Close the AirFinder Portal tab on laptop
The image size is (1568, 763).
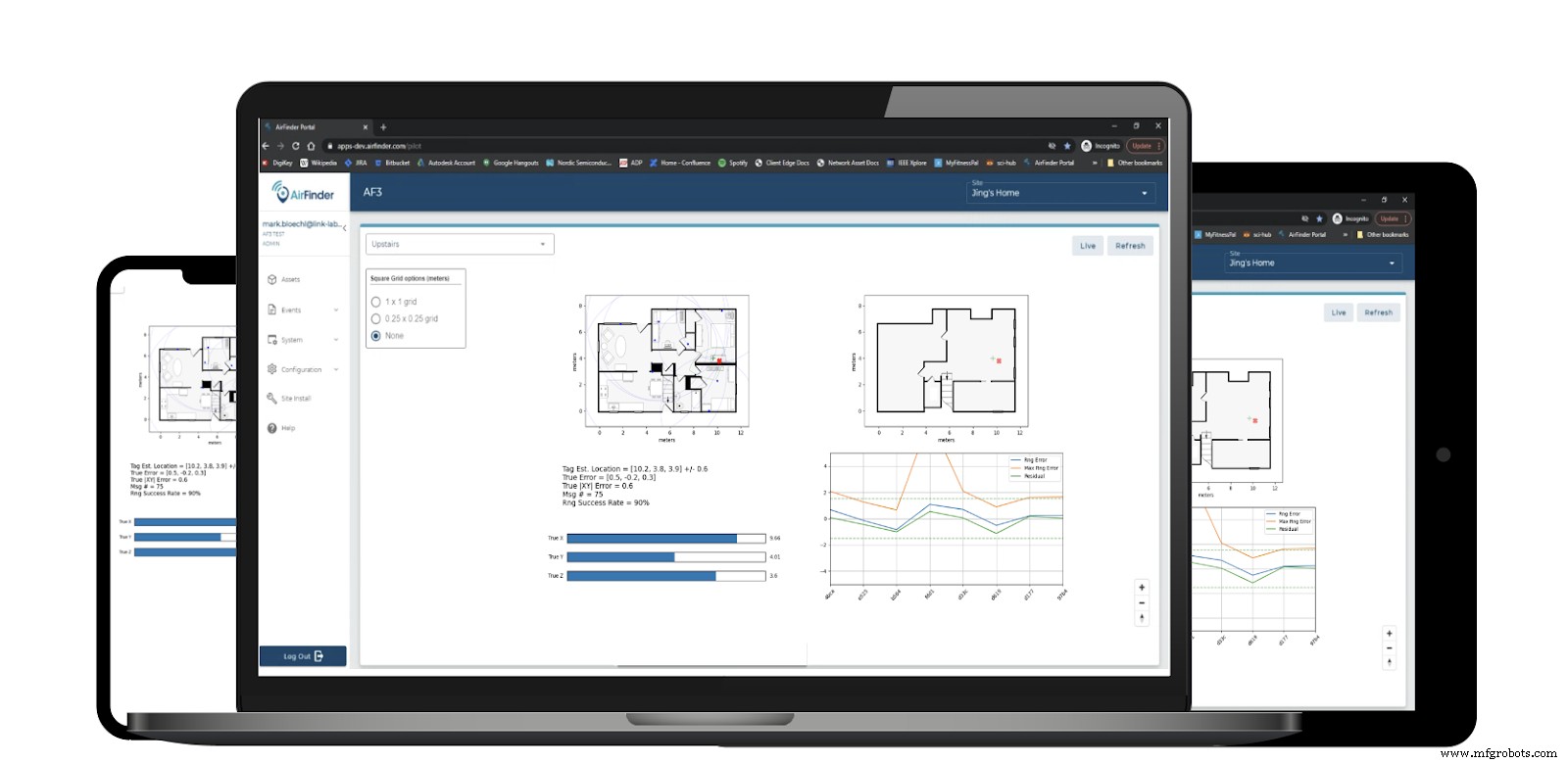coord(366,127)
